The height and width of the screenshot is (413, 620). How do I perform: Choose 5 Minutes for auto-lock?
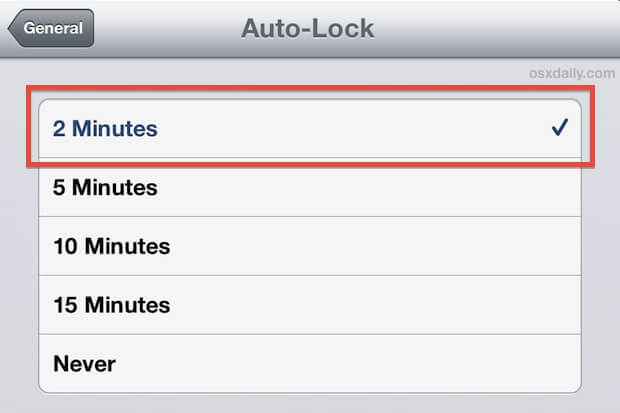click(x=300, y=187)
